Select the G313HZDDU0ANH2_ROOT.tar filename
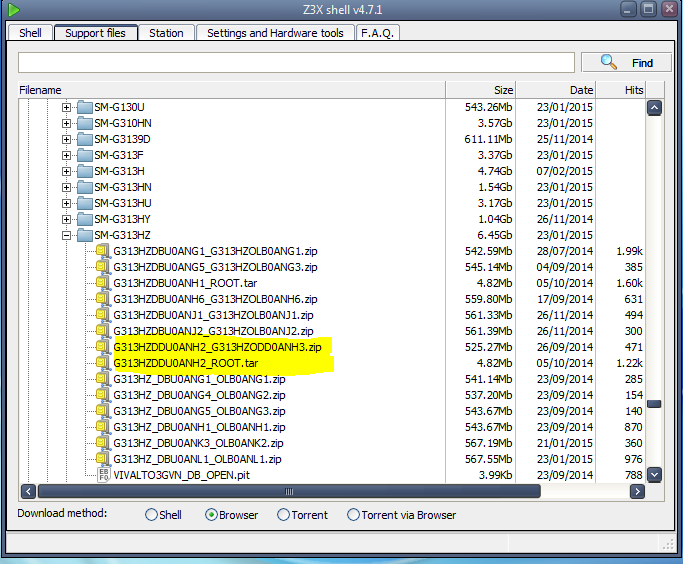 tap(186, 363)
